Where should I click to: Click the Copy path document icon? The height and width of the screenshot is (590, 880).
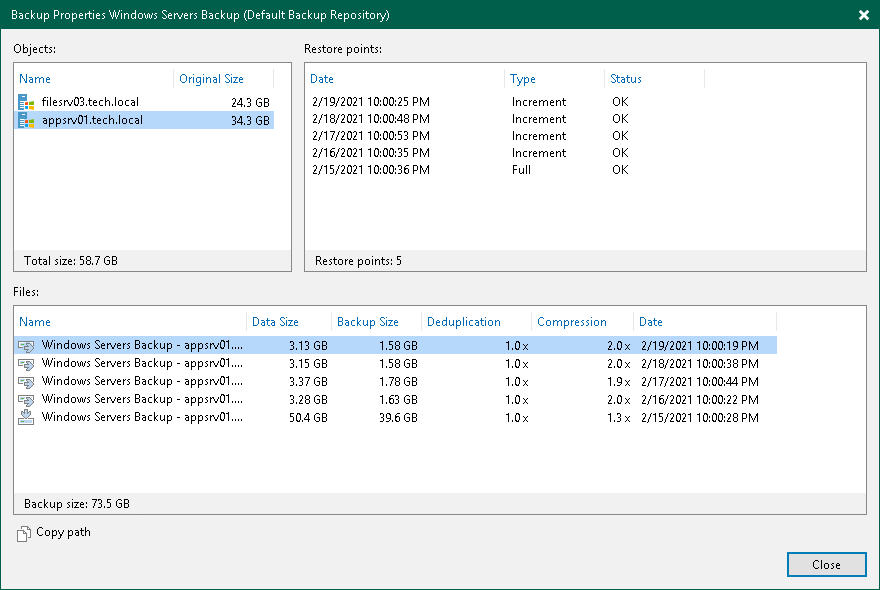click(x=24, y=533)
